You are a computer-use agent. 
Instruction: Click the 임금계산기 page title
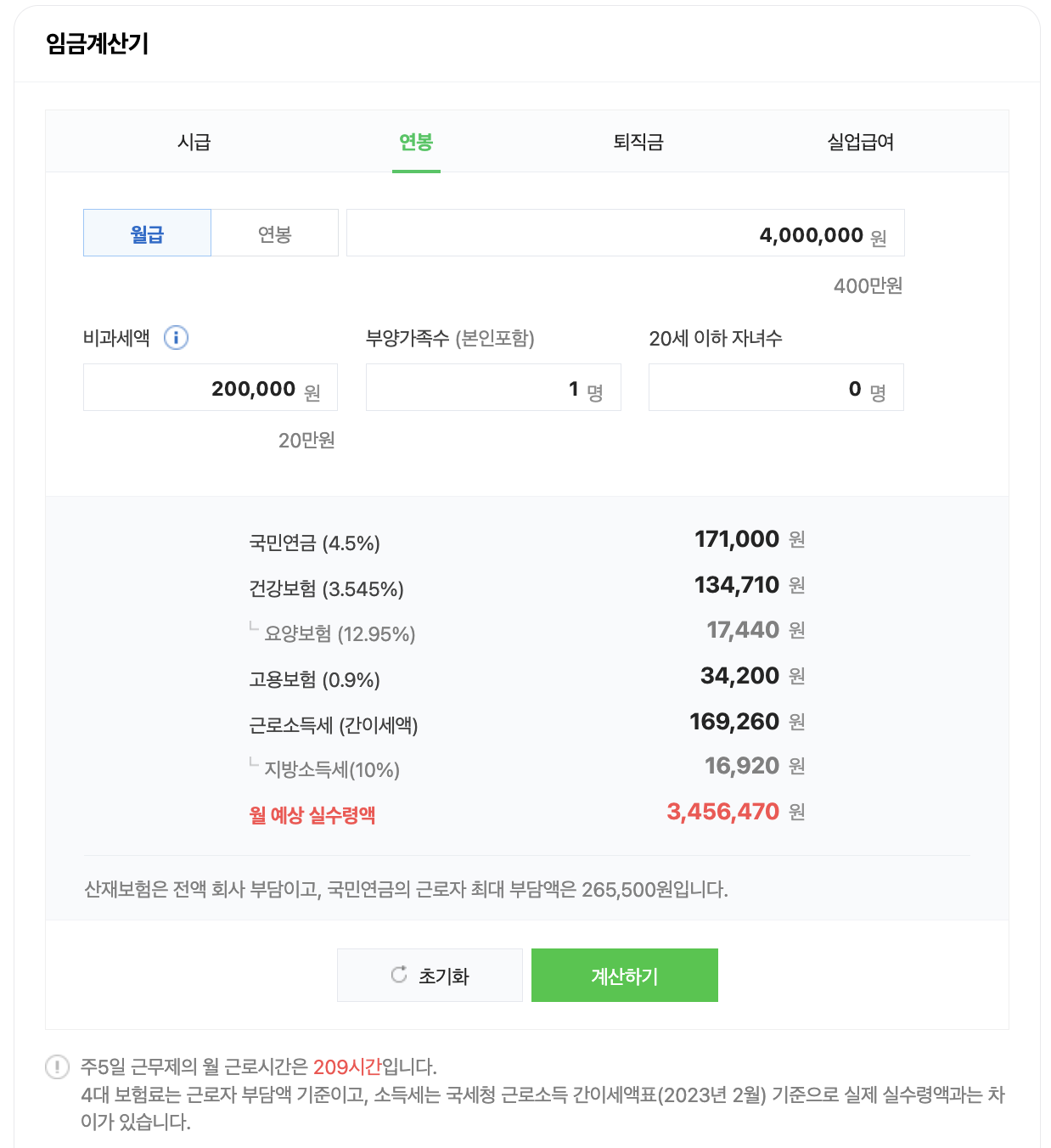pos(98,43)
